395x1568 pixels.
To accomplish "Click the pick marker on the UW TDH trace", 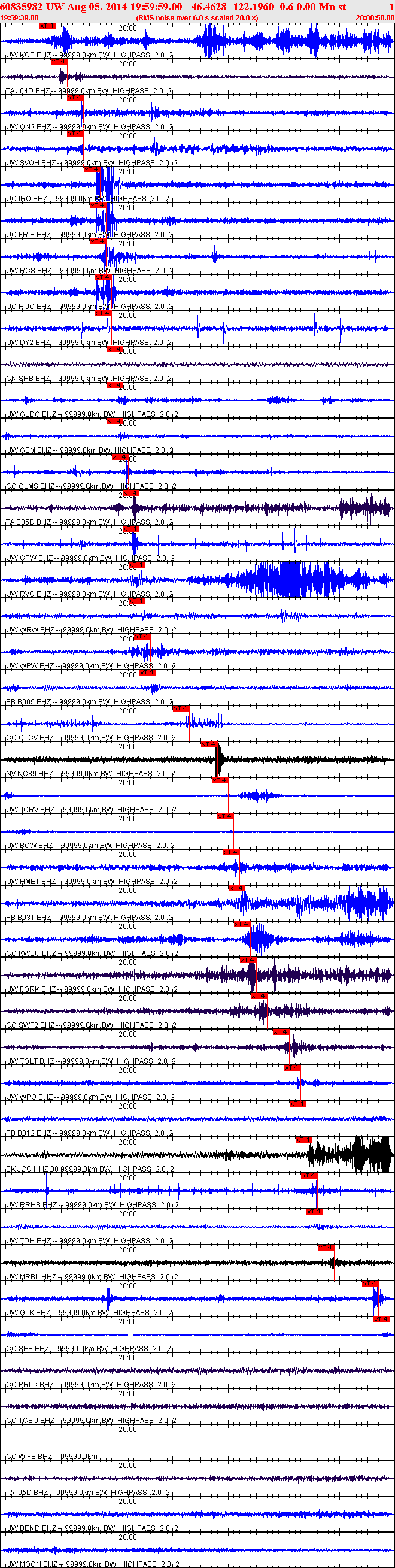I will click(x=314, y=1211).
